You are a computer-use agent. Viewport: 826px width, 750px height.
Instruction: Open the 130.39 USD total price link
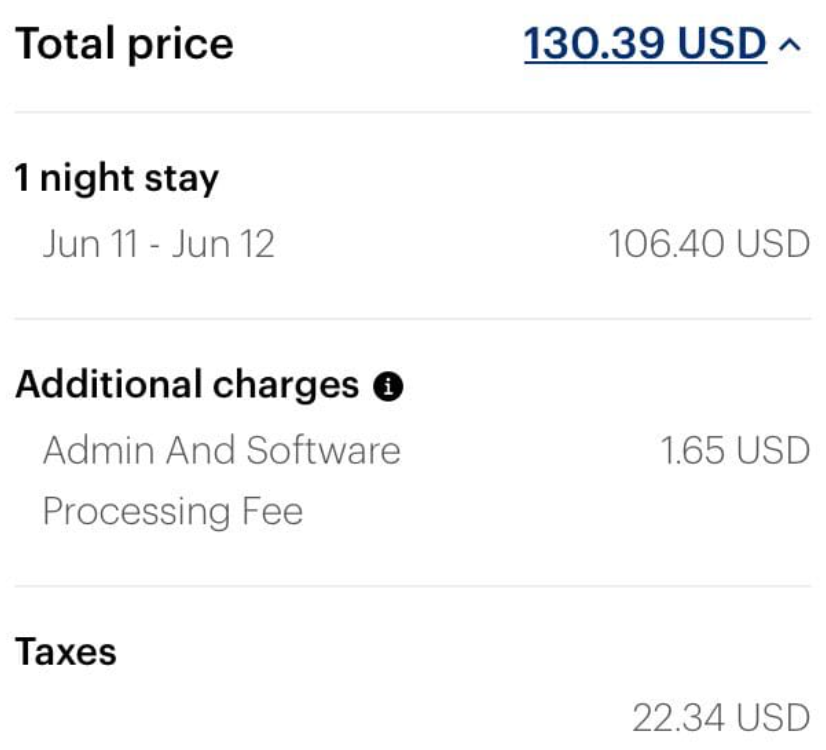tap(645, 44)
